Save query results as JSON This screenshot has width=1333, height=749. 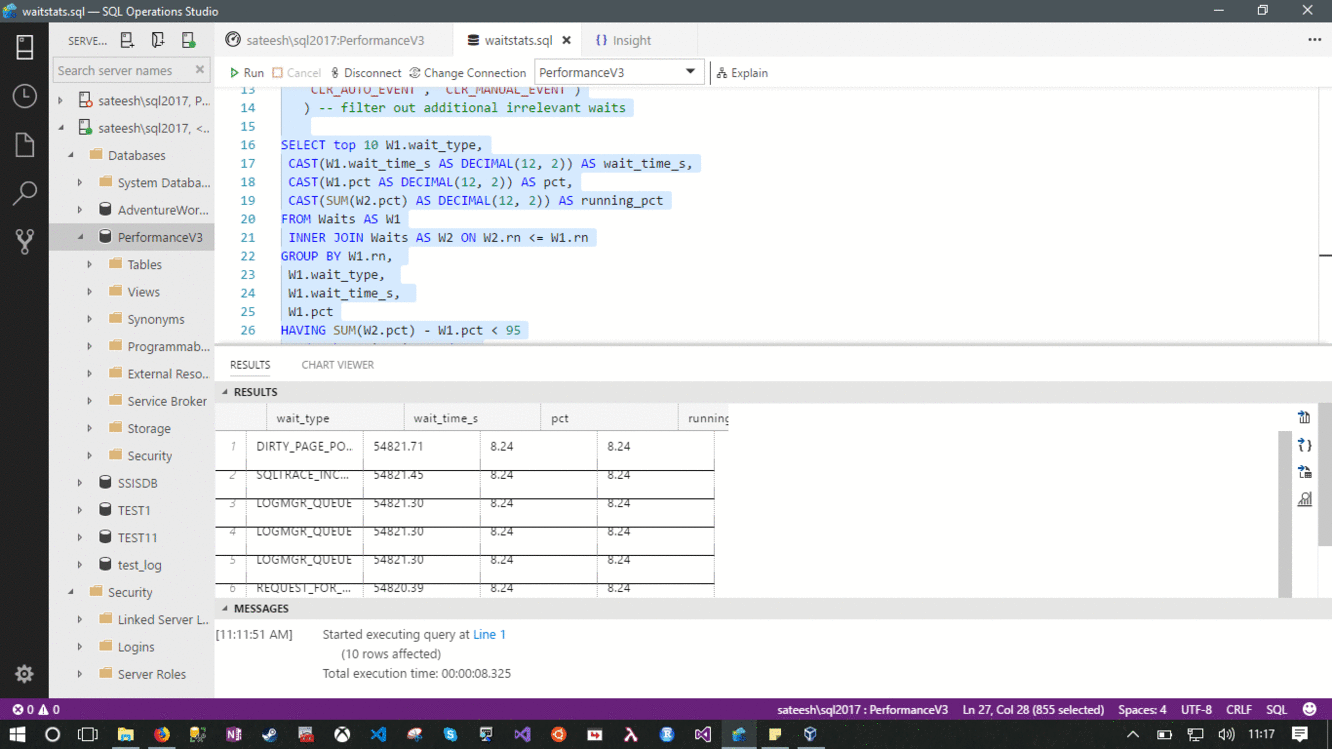1304,444
